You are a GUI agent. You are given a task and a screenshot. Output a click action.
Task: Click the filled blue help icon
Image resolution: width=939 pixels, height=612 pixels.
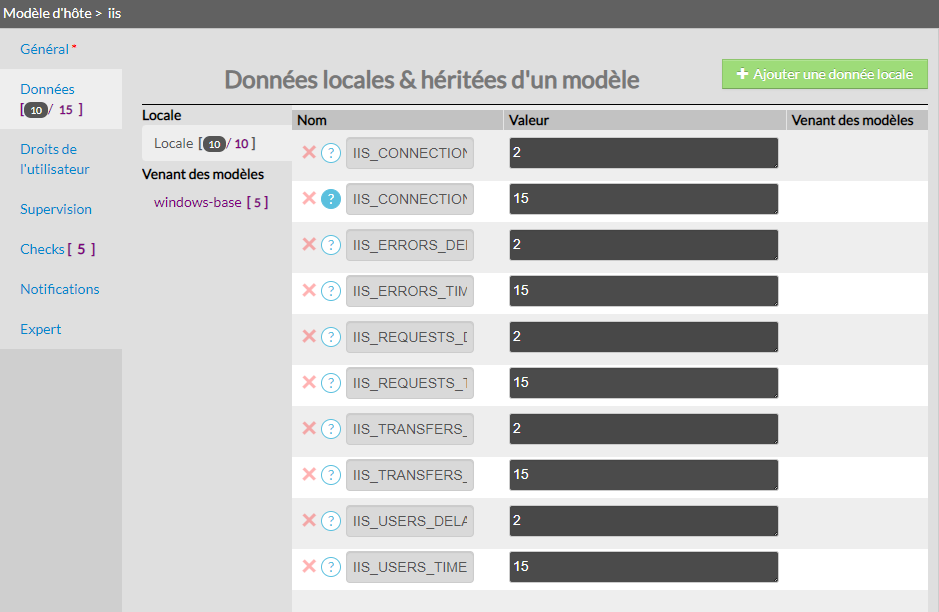click(331, 199)
